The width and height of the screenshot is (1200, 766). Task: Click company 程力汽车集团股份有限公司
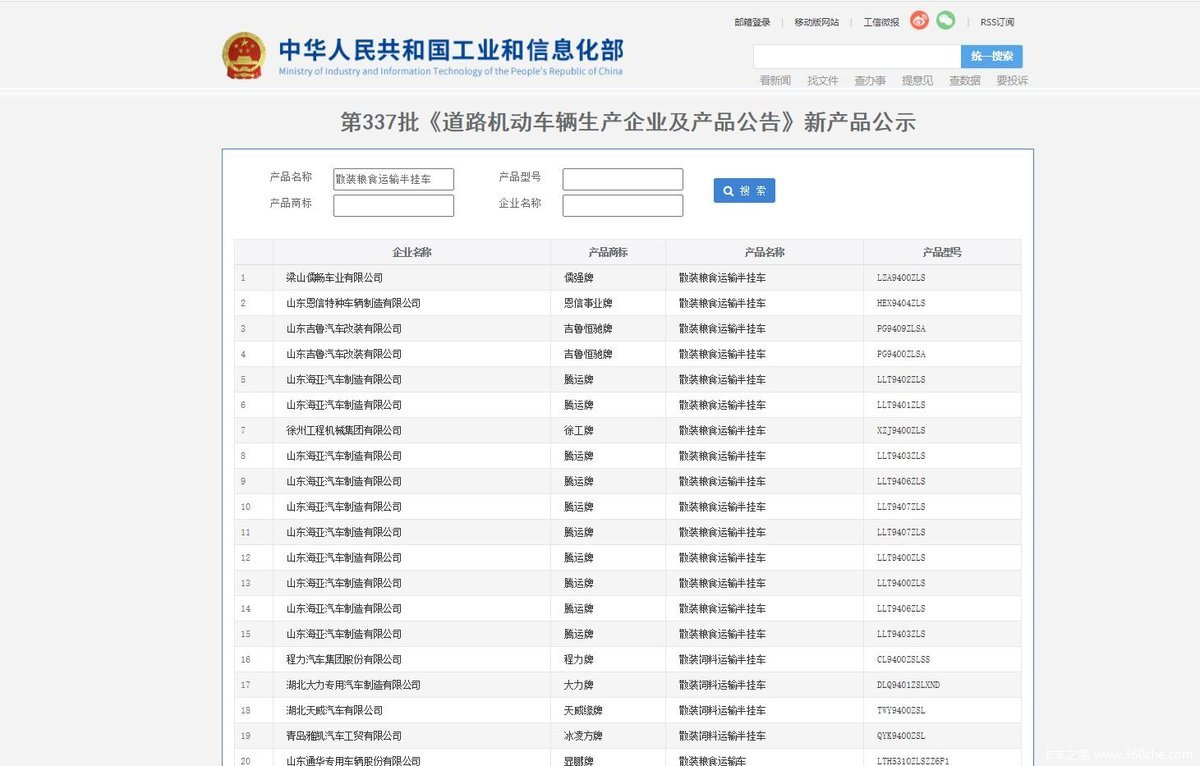pos(344,660)
